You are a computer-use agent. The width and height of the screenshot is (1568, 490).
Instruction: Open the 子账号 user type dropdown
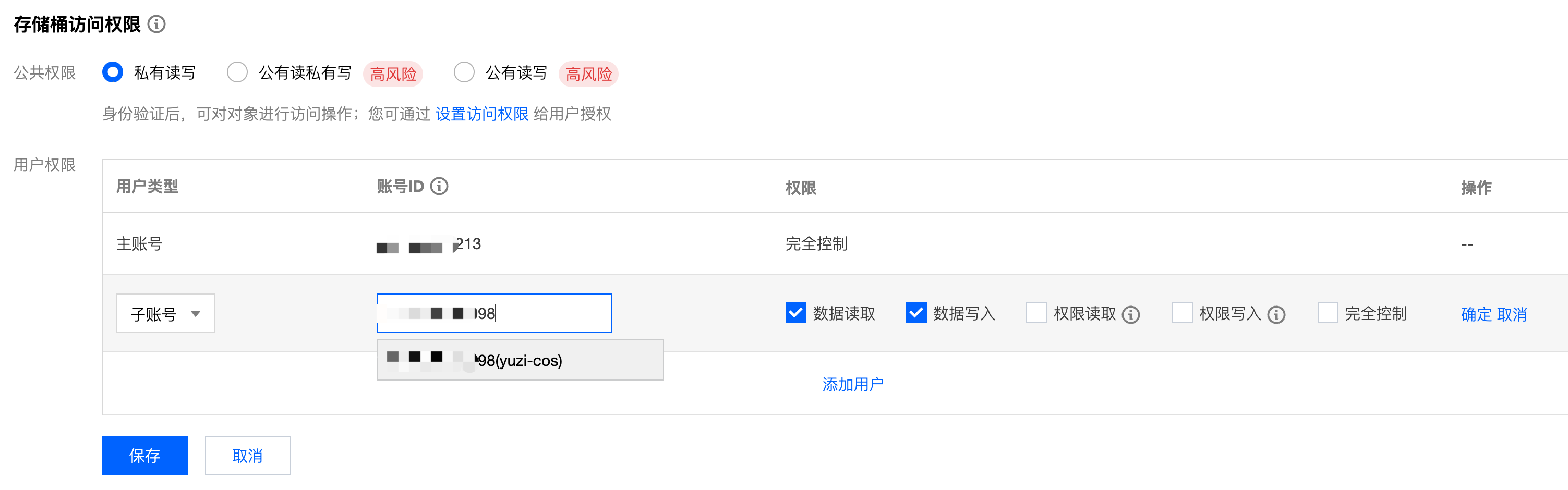pyautogui.click(x=165, y=314)
